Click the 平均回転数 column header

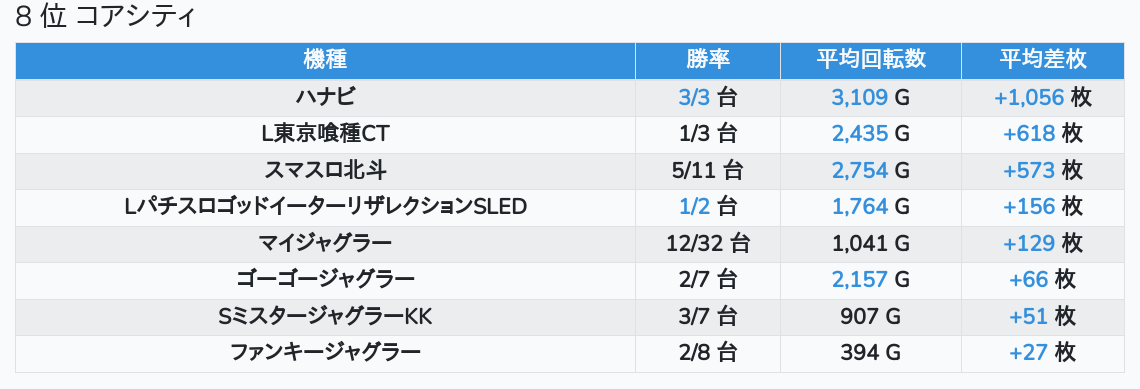[x=871, y=60]
